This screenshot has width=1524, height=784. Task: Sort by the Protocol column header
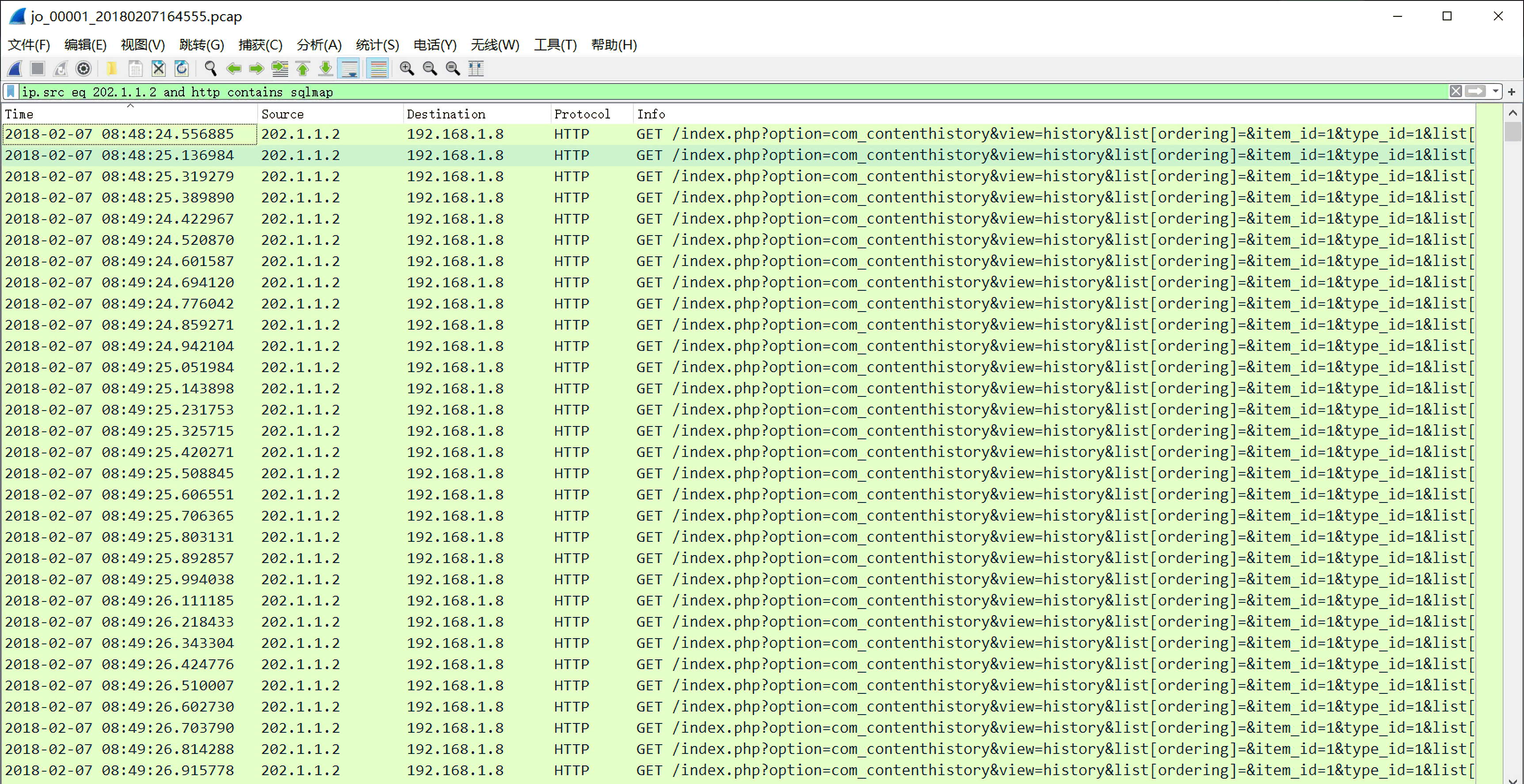[592, 114]
